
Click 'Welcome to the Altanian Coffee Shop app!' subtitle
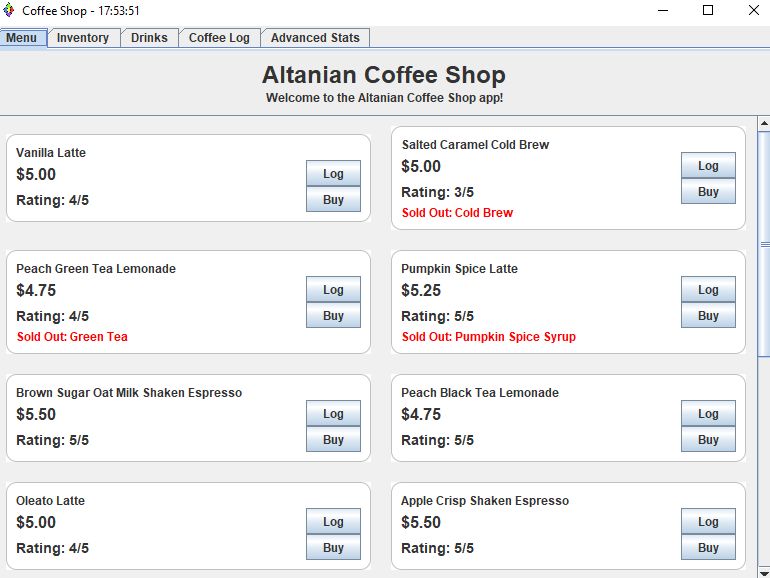[x=385, y=98]
